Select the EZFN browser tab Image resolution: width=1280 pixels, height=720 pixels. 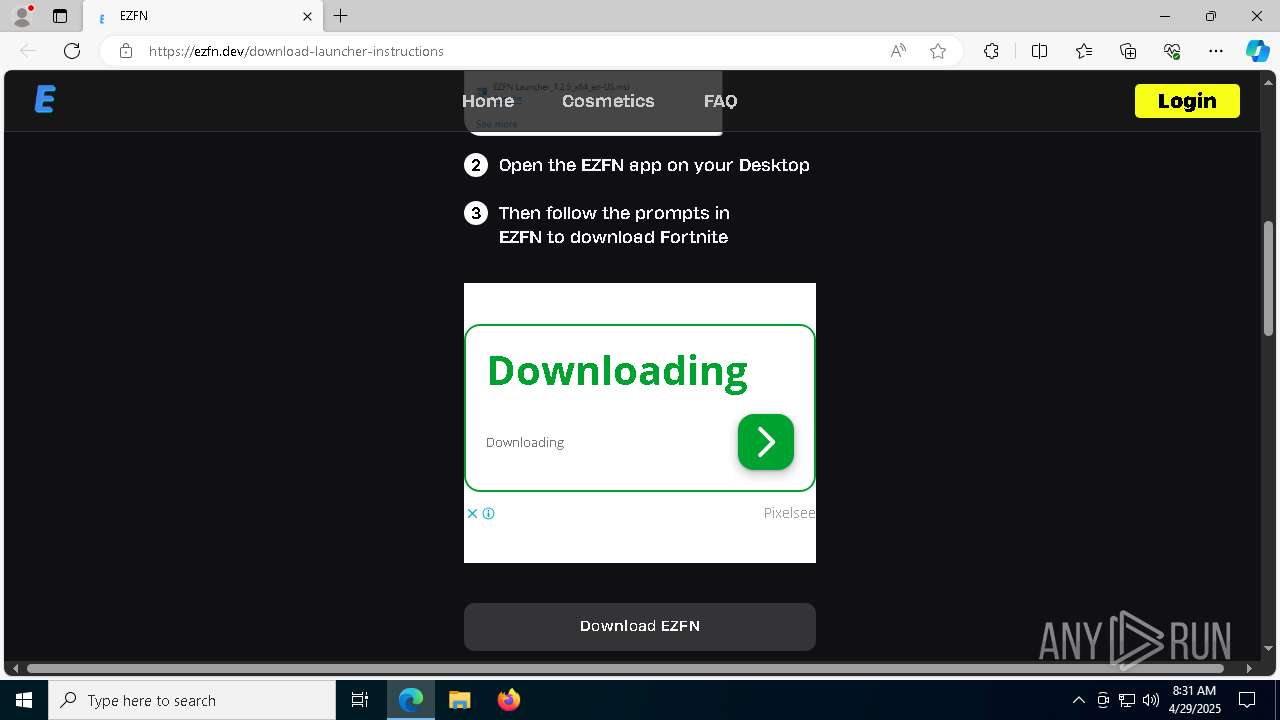pos(203,16)
